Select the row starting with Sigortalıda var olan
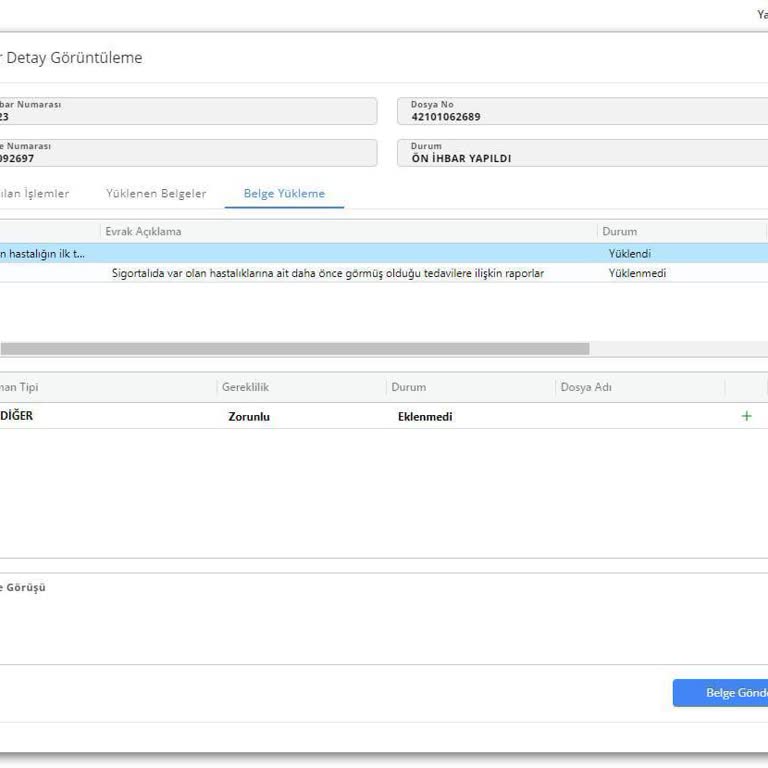768x768 pixels. pyautogui.click(x=328, y=273)
